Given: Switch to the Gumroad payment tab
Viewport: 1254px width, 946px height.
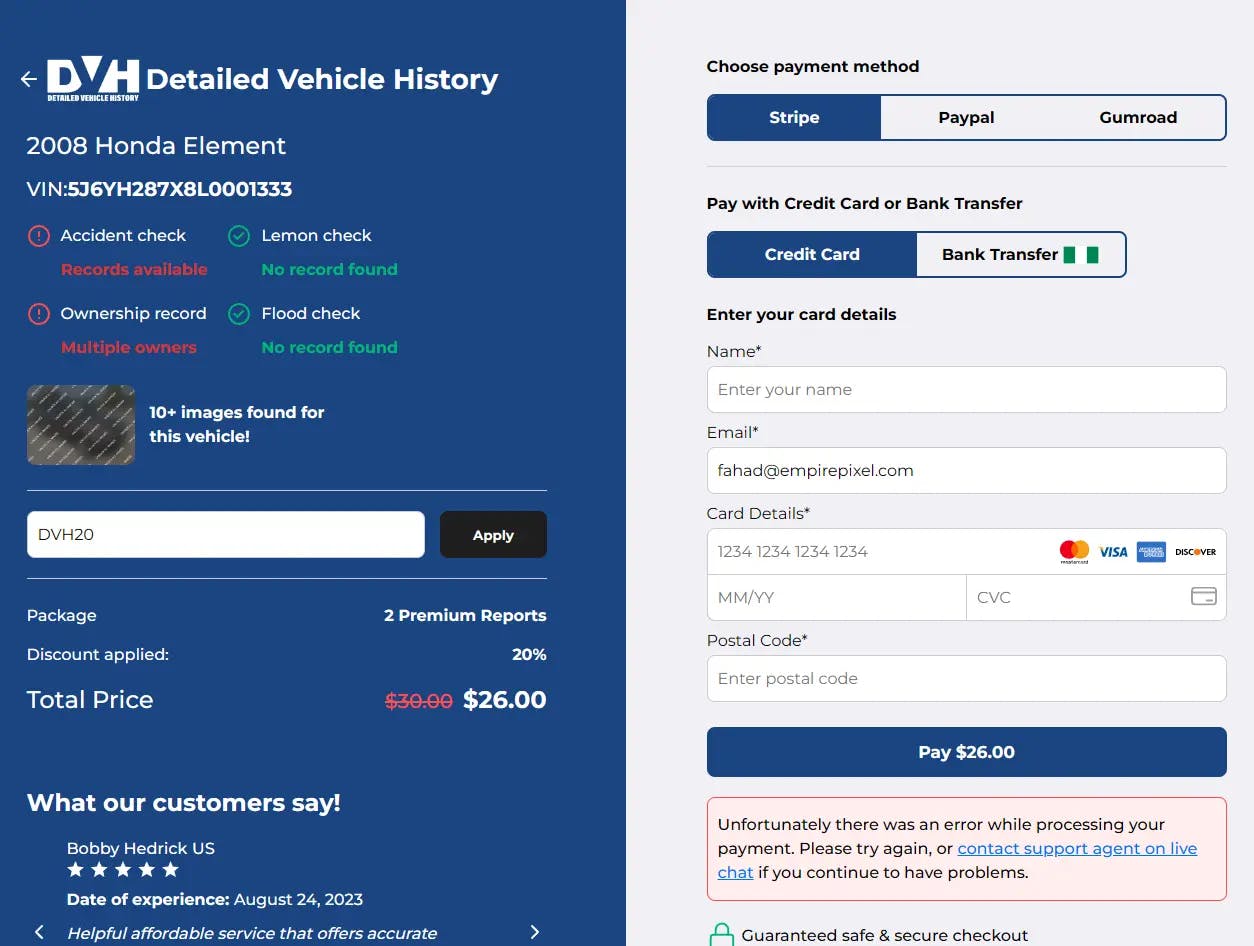Looking at the screenshot, I should (1138, 117).
